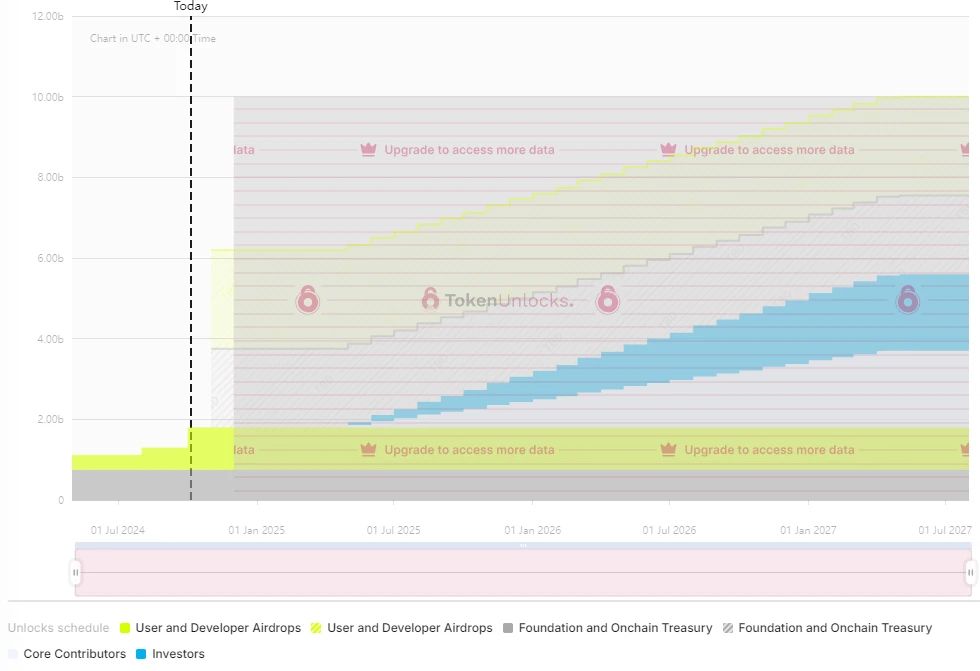The width and height of the screenshot is (980, 671).
Task: Toggle the hatched Foundation and Onchain Treasury legend item
Action: point(834,628)
